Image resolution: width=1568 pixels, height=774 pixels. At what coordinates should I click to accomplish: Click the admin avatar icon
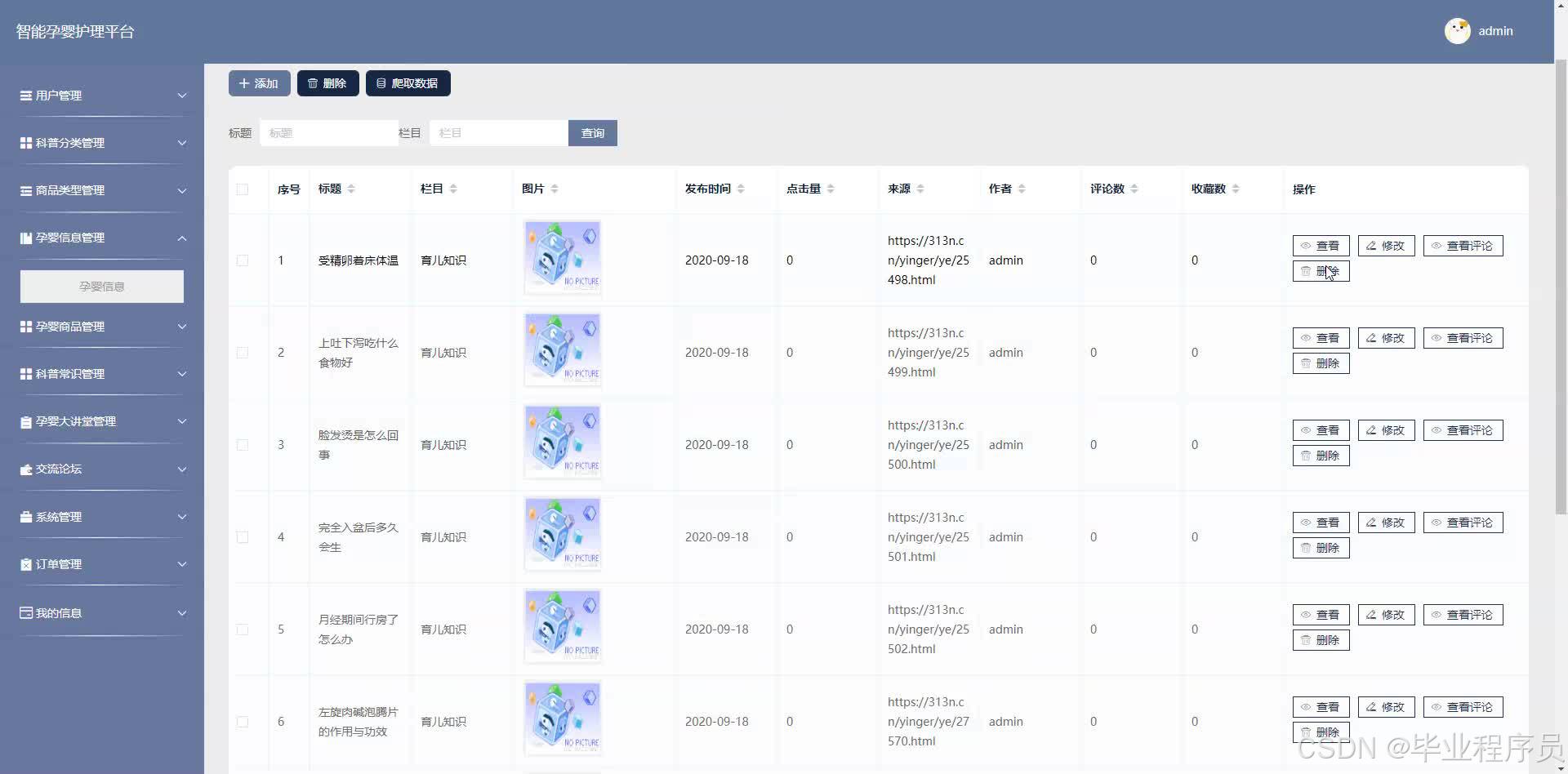1457,31
